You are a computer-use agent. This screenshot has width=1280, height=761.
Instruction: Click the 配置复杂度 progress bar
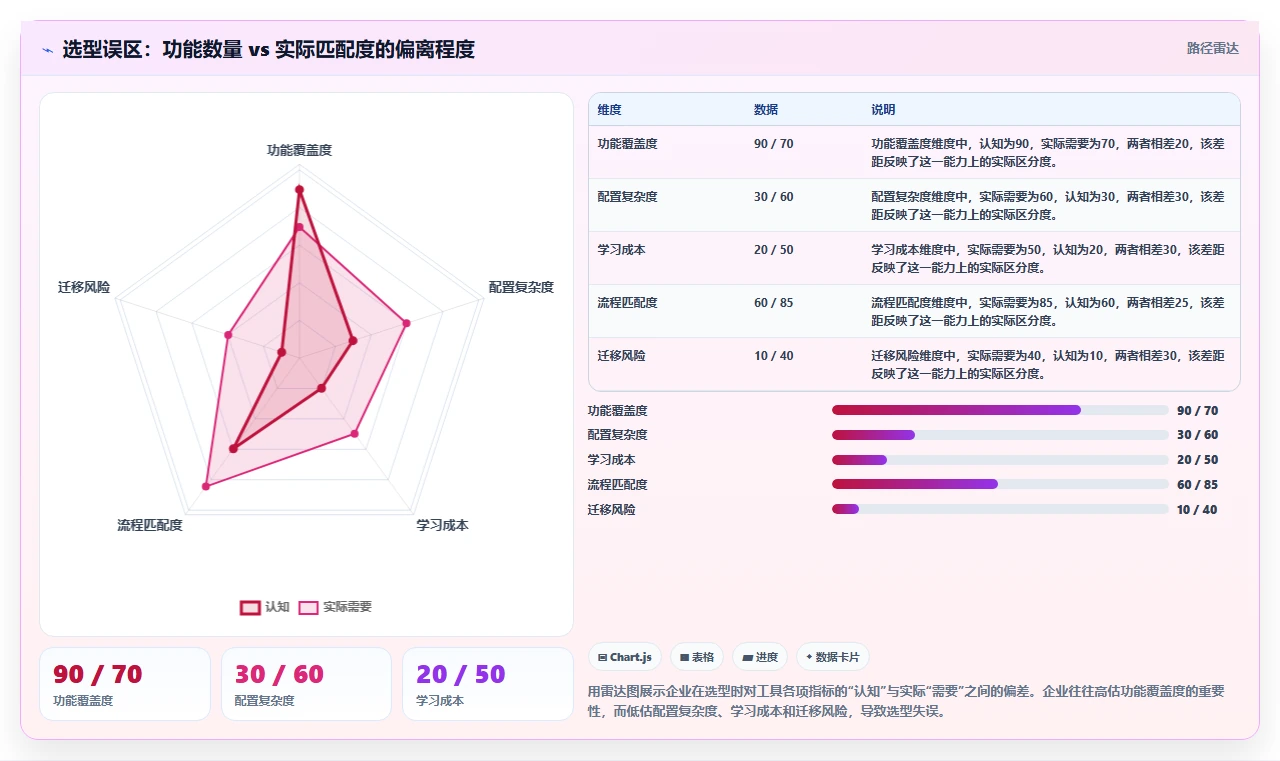(x=1000, y=435)
